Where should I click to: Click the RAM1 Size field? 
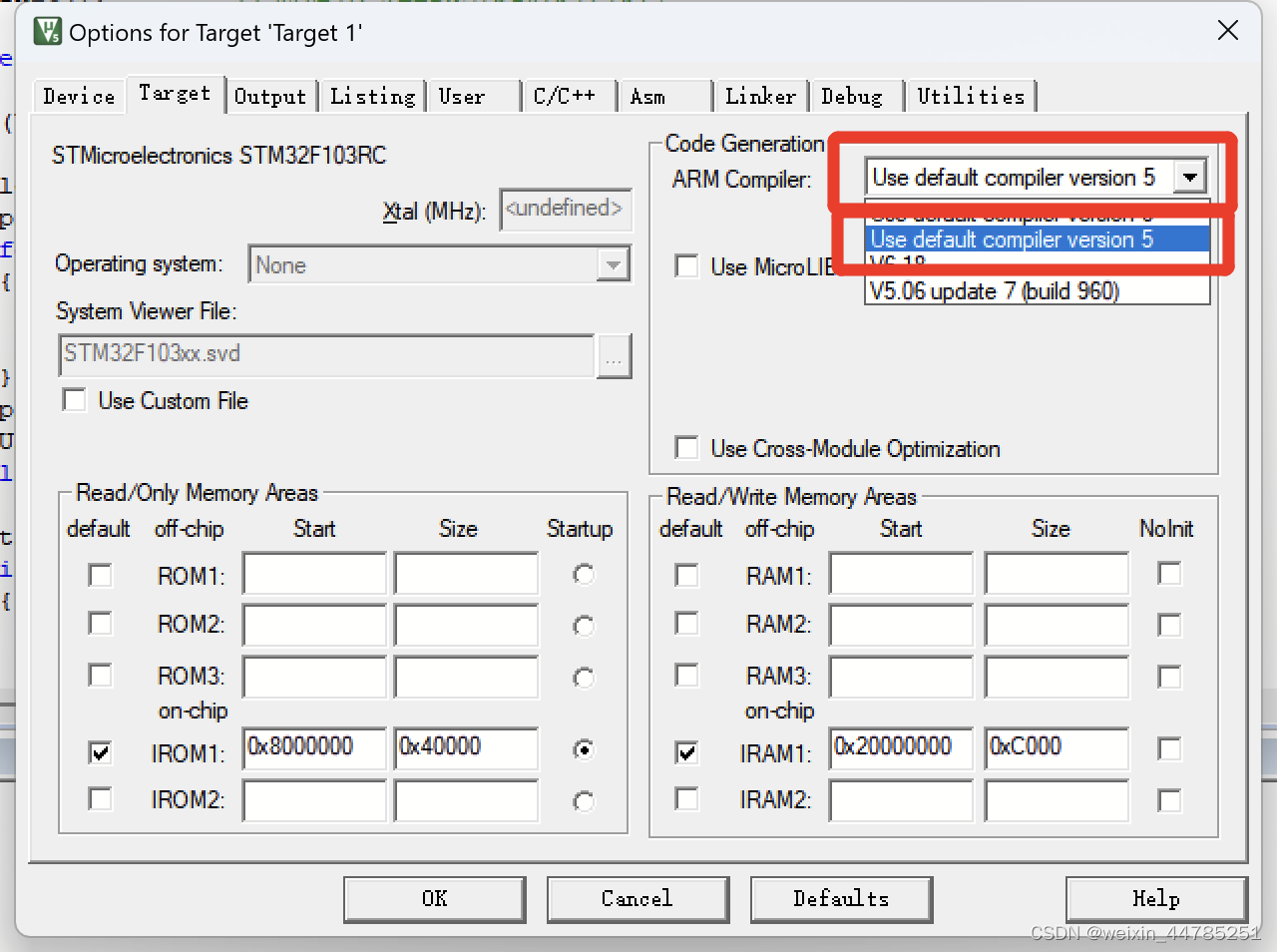click(x=1057, y=575)
